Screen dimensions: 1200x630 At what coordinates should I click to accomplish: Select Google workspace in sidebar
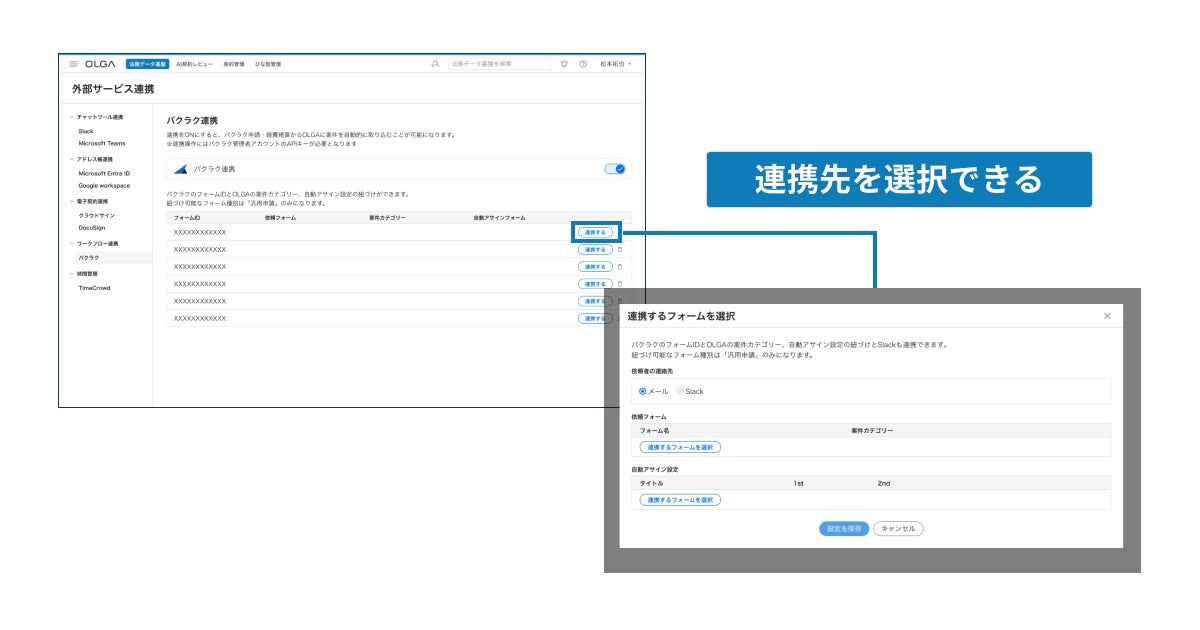click(x=104, y=185)
